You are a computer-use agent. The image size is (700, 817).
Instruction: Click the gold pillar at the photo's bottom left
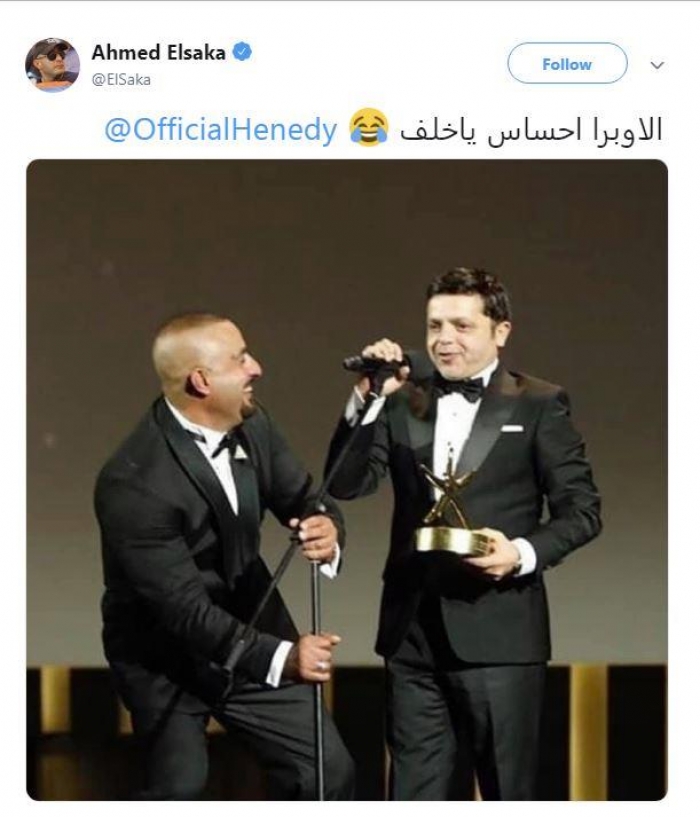(x=55, y=701)
